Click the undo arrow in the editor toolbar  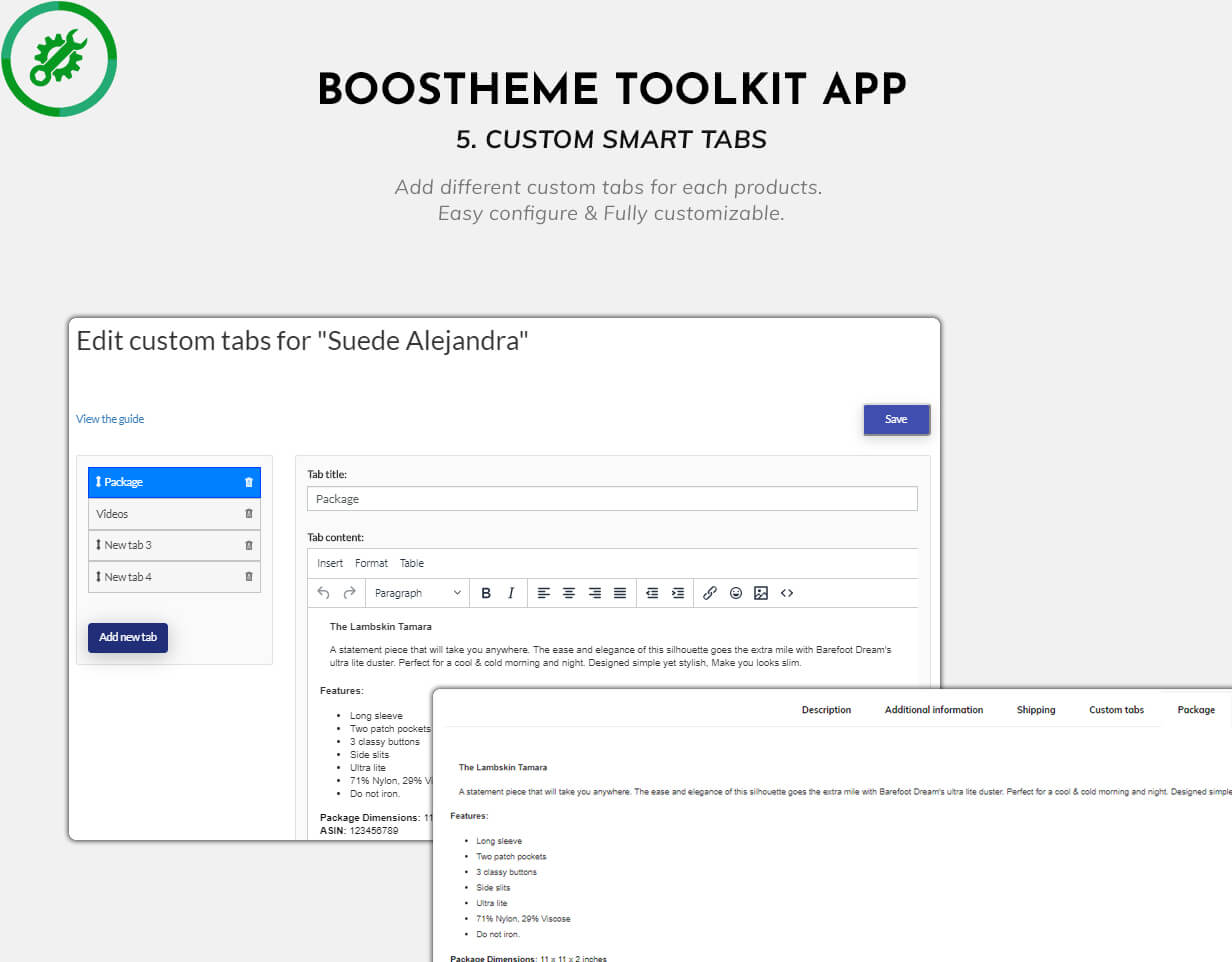[x=323, y=593]
